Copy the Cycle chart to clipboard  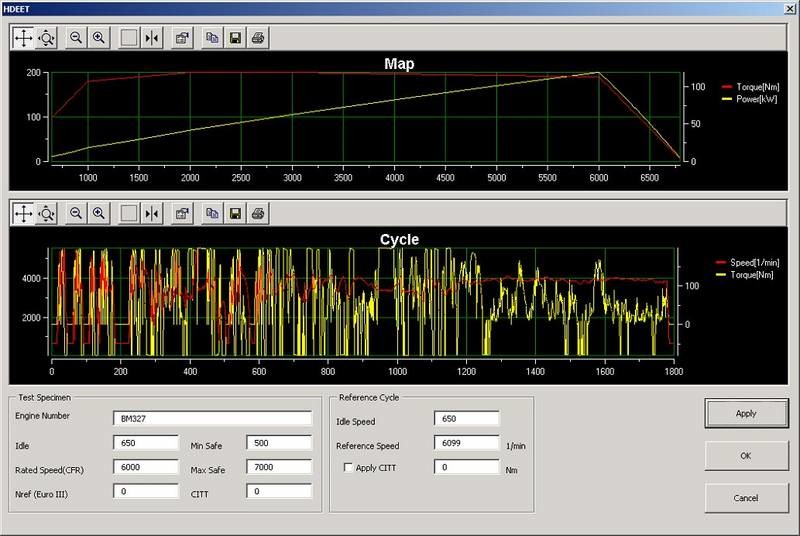tap(212, 214)
